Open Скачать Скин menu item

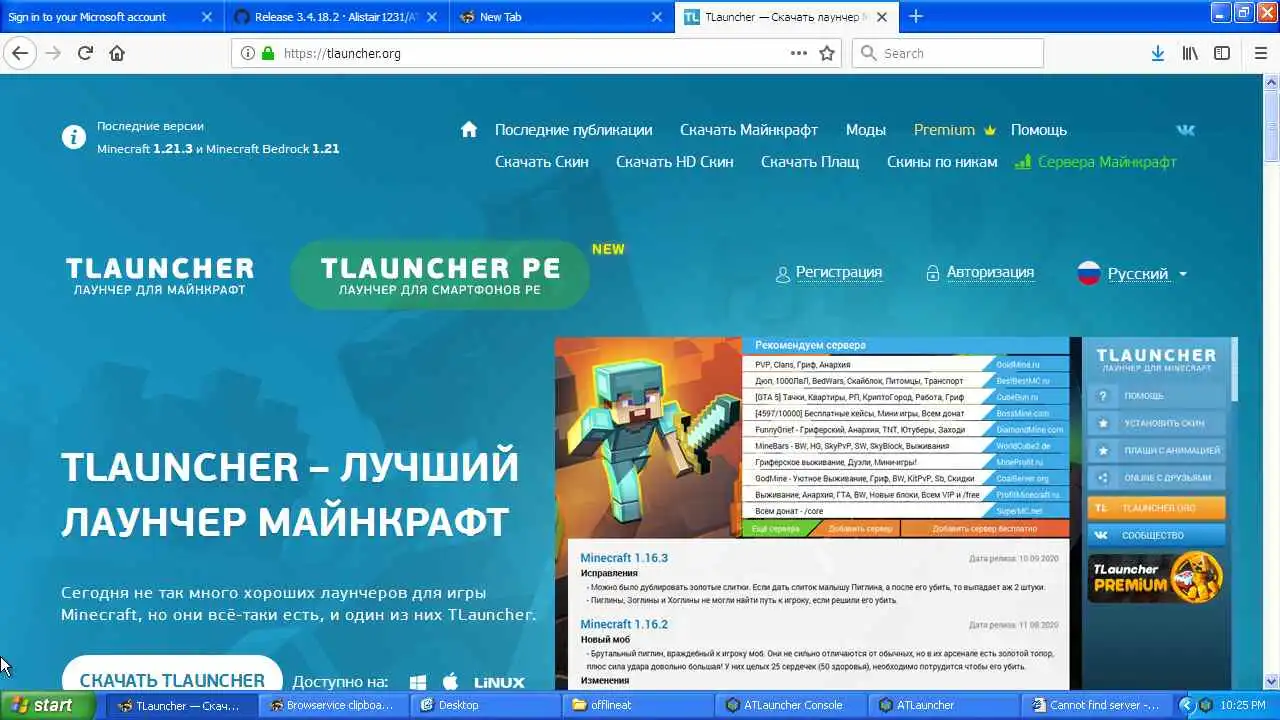click(542, 161)
